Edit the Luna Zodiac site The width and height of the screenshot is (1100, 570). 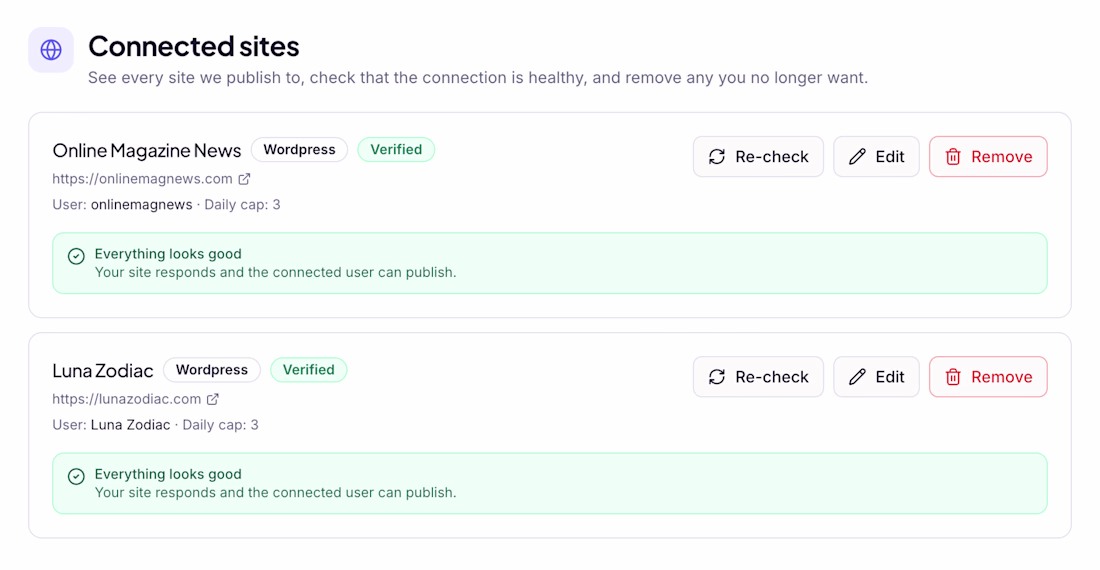pyautogui.click(x=876, y=376)
